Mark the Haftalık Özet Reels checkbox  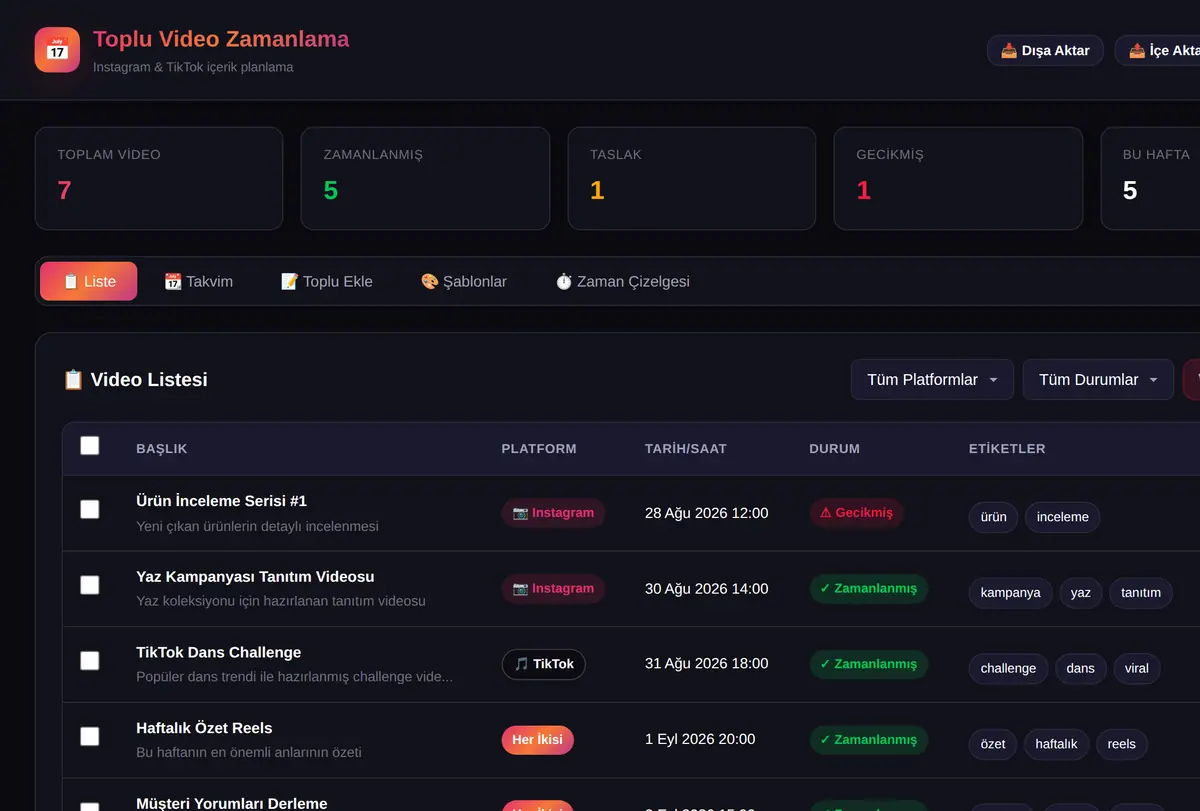click(x=90, y=736)
